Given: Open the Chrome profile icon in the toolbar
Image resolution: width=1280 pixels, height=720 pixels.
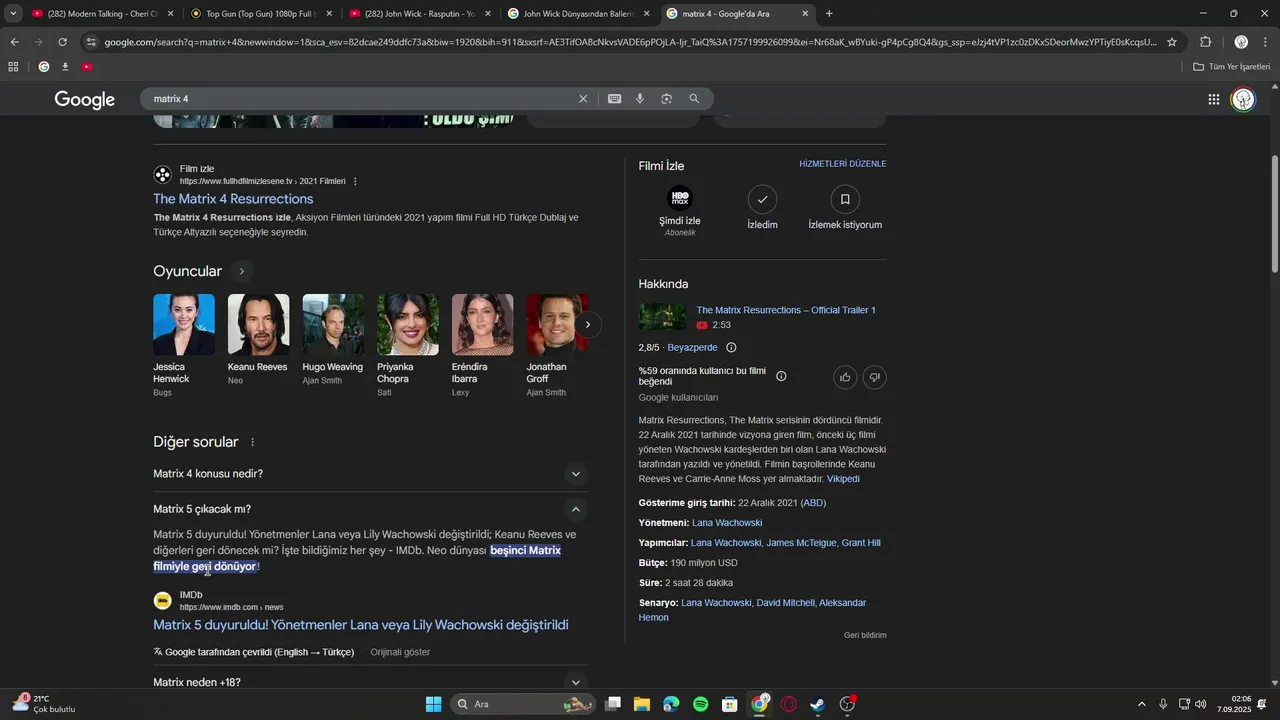Looking at the screenshot, I should pyautogui.click(x=1241, y=42).
